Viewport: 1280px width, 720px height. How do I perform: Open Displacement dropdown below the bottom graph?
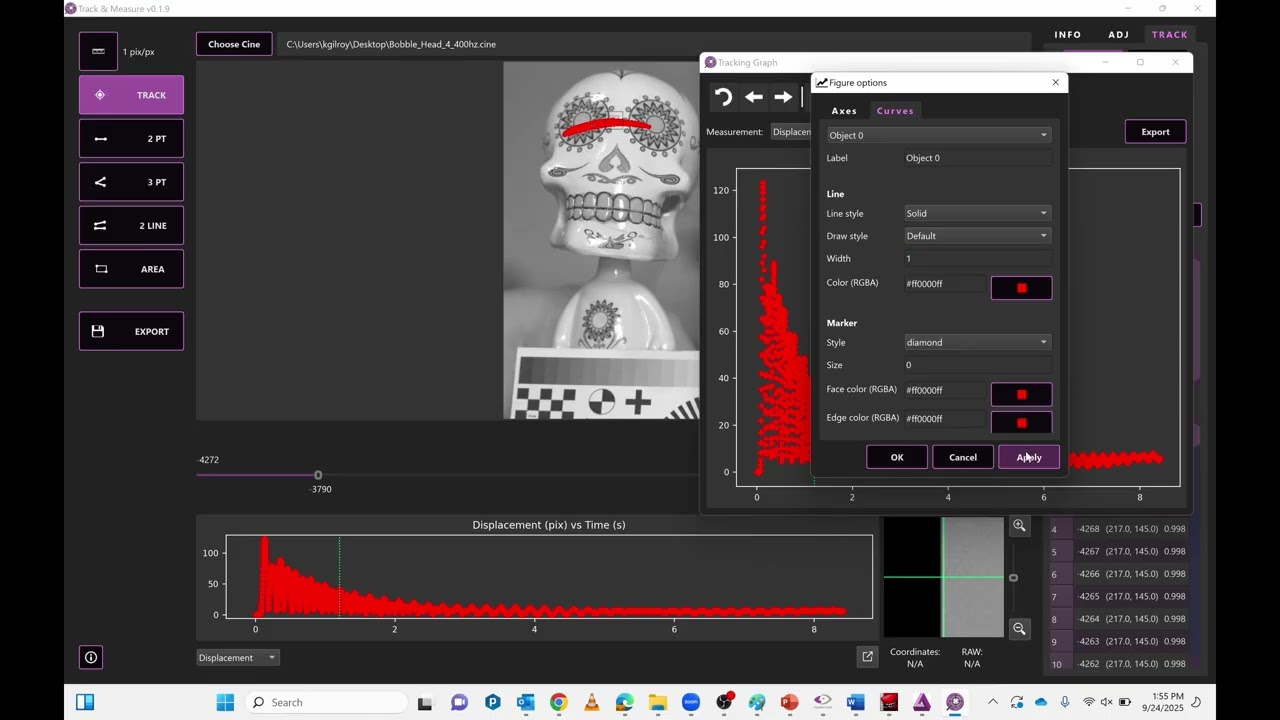pyautogui.click(x=238, y=657)
